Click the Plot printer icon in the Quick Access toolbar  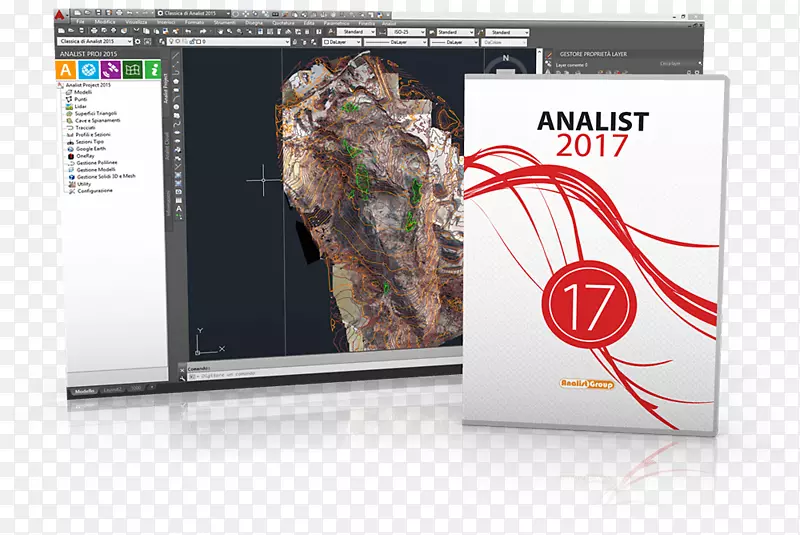pos(118,12)
